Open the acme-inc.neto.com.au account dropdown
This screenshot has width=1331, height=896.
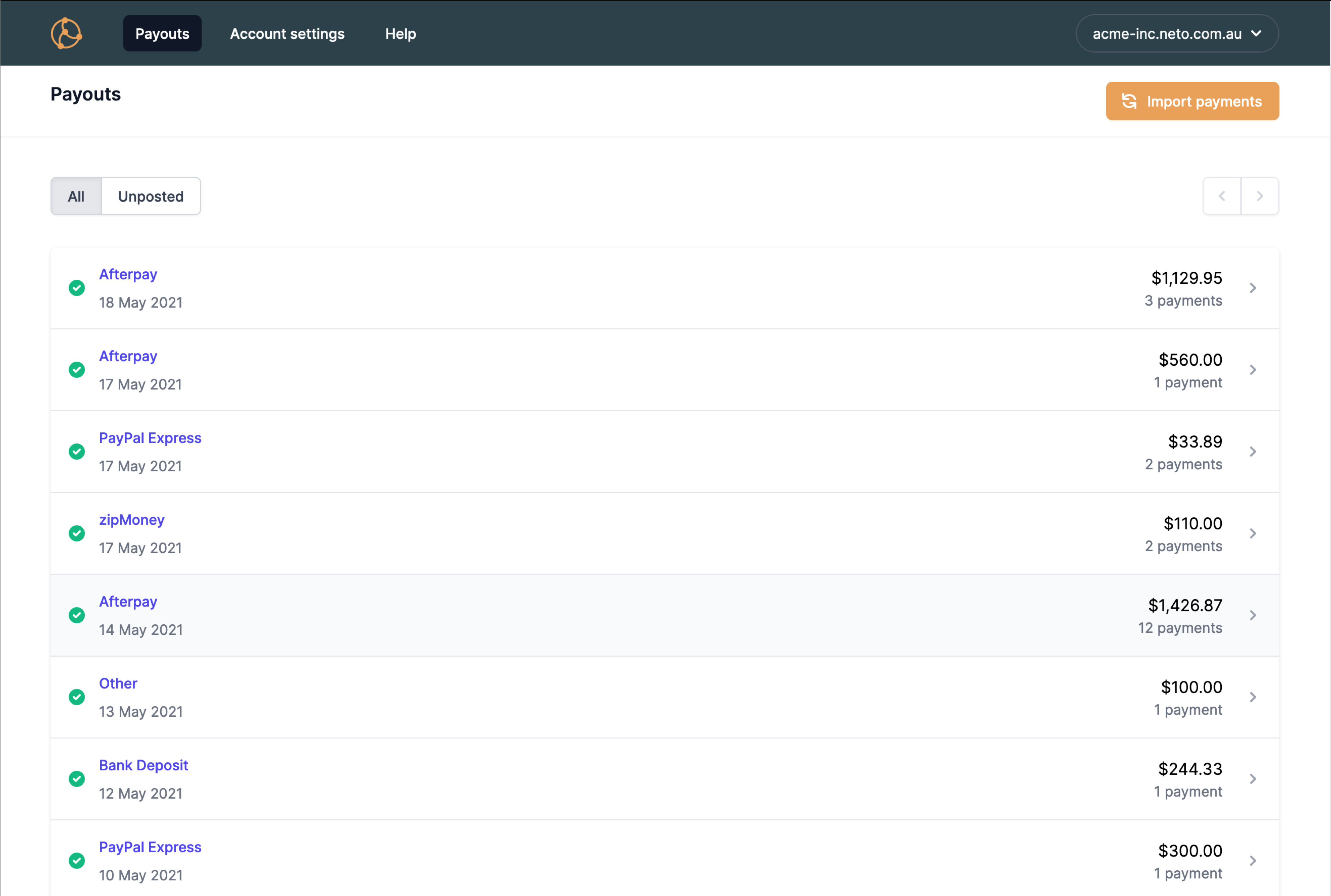tap(1177, 33)
